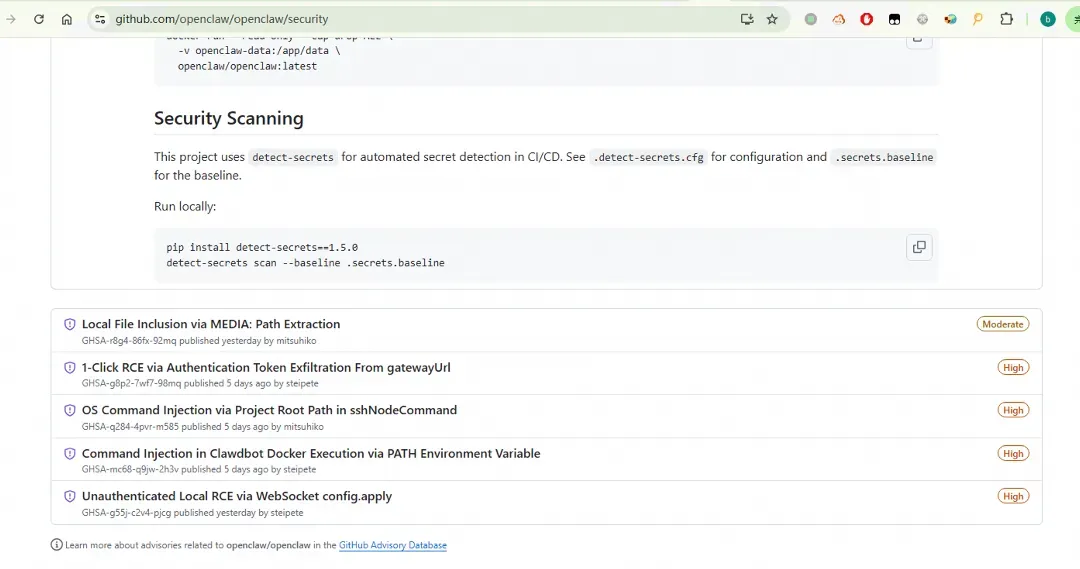Open the profile avatar 'b' in toolbar

pyautogui.click(x=1047, y=19)
